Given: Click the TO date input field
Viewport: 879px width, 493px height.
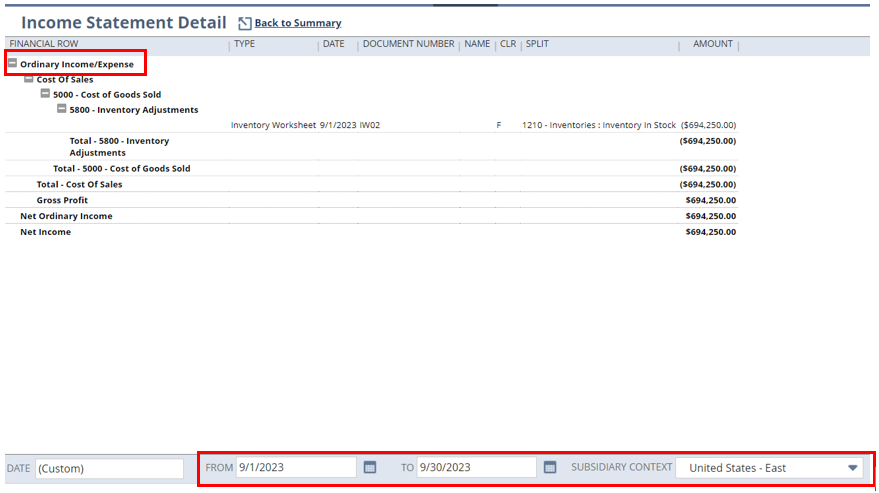Looking at the screenshot, I should pos(476,467).
